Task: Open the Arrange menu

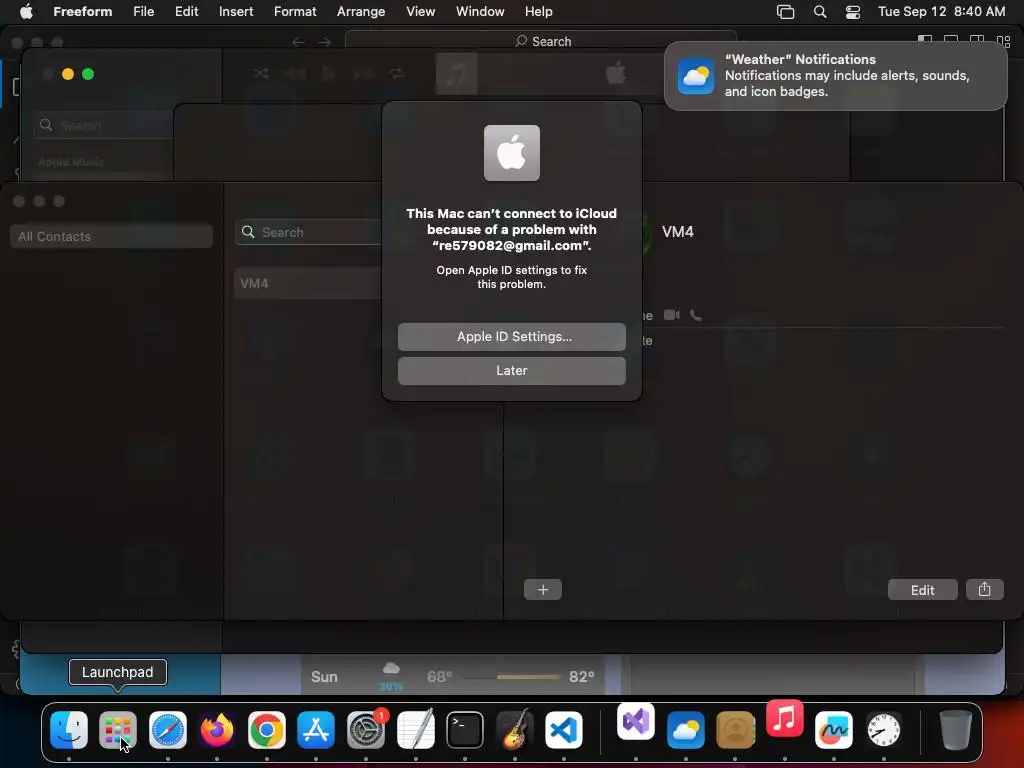Action: pos(361,12)
